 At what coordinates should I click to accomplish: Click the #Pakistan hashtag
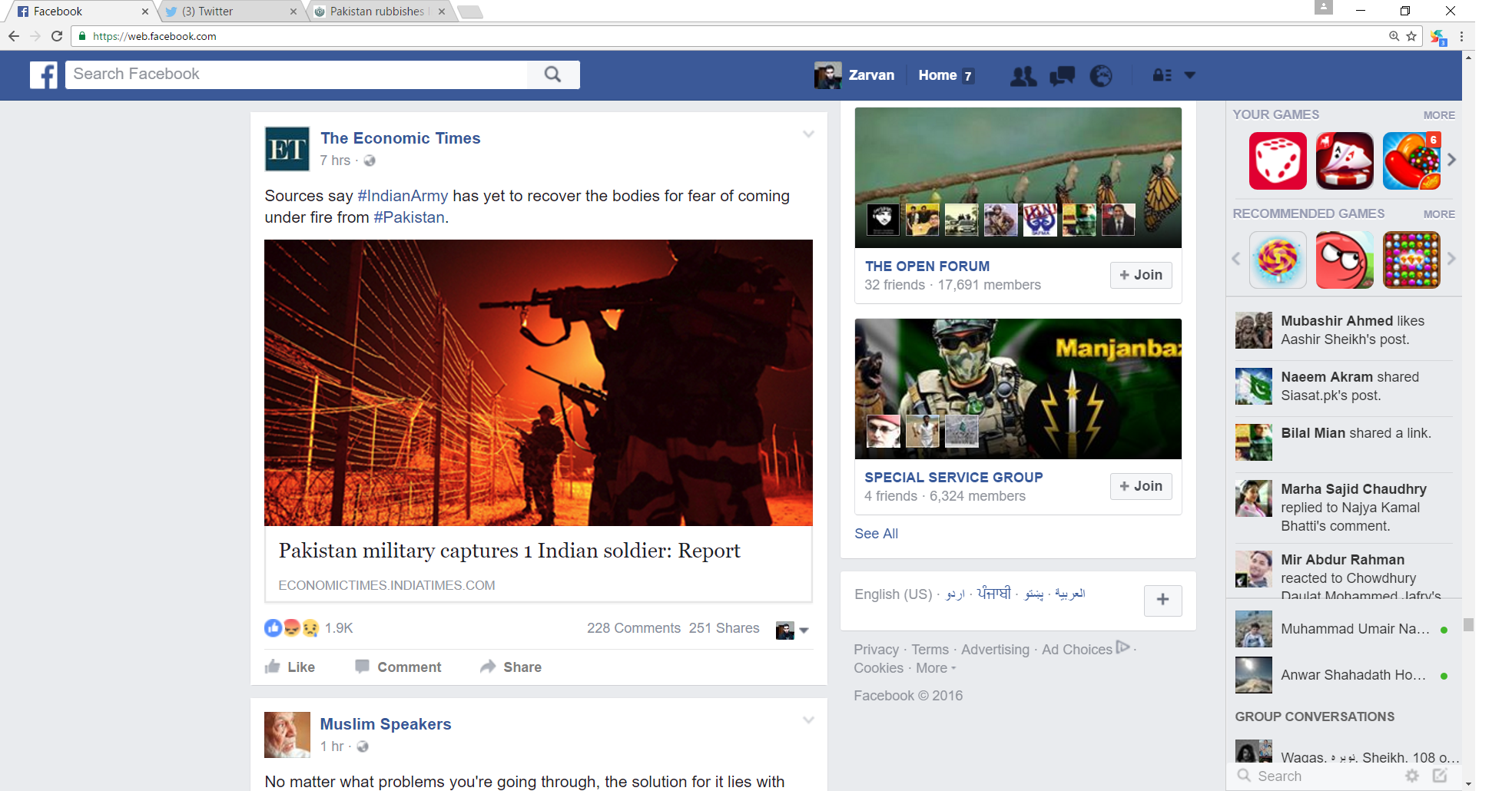(x=409, y=217)
